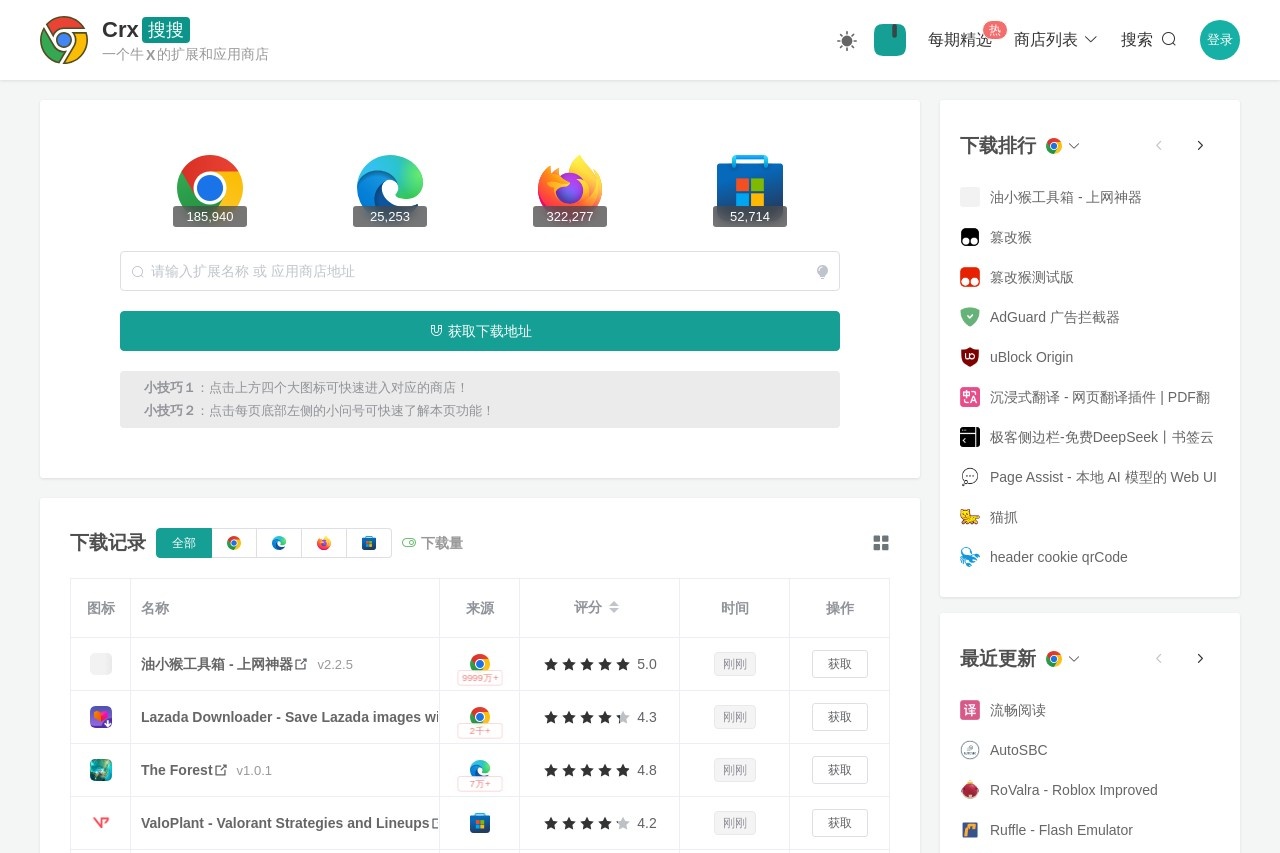Open Firefox store via large Firefox icon
The image size is (1280, 853).
(570, 188)
